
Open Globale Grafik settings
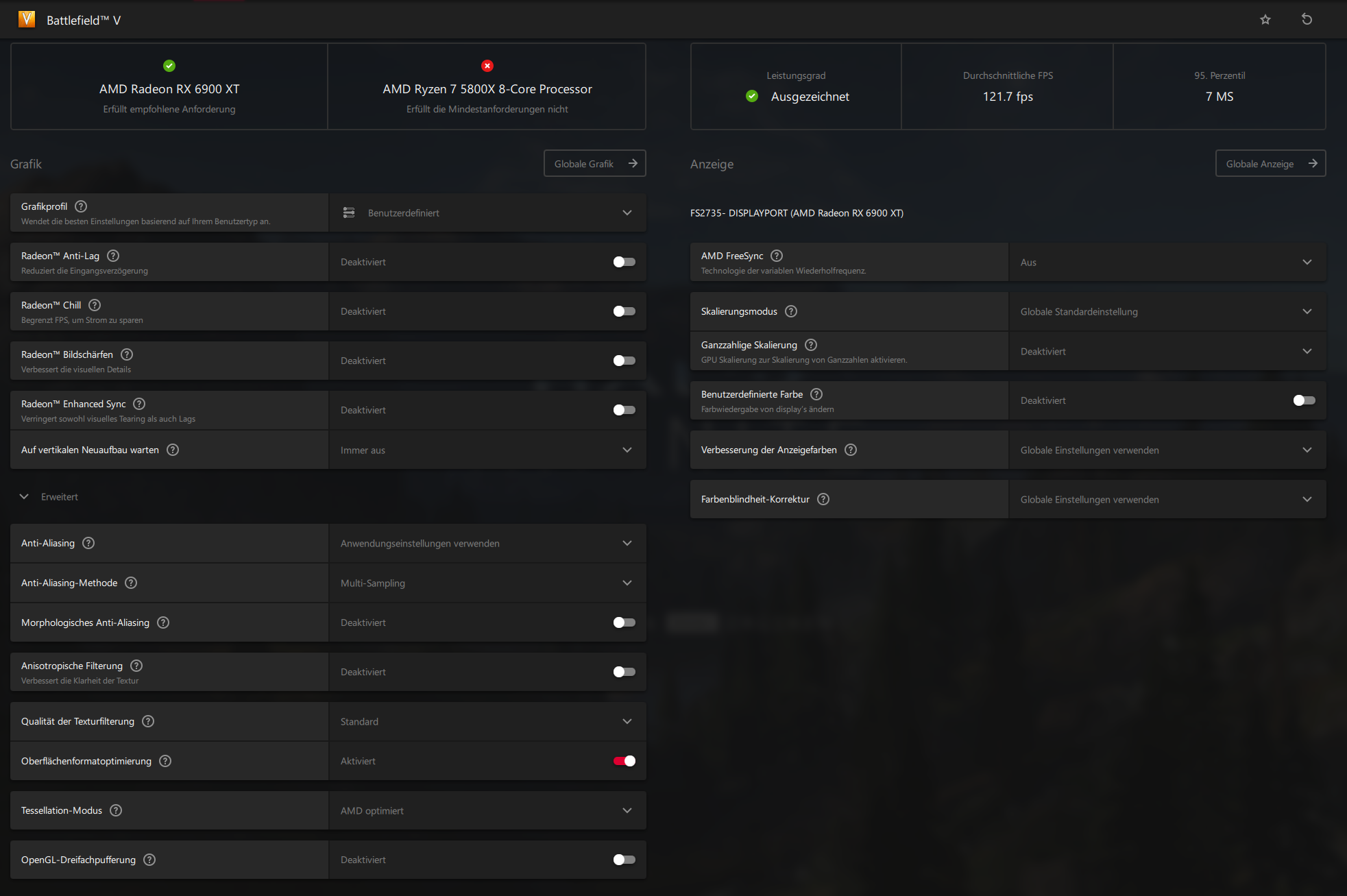pyautogui.click(x=594, y=163)
